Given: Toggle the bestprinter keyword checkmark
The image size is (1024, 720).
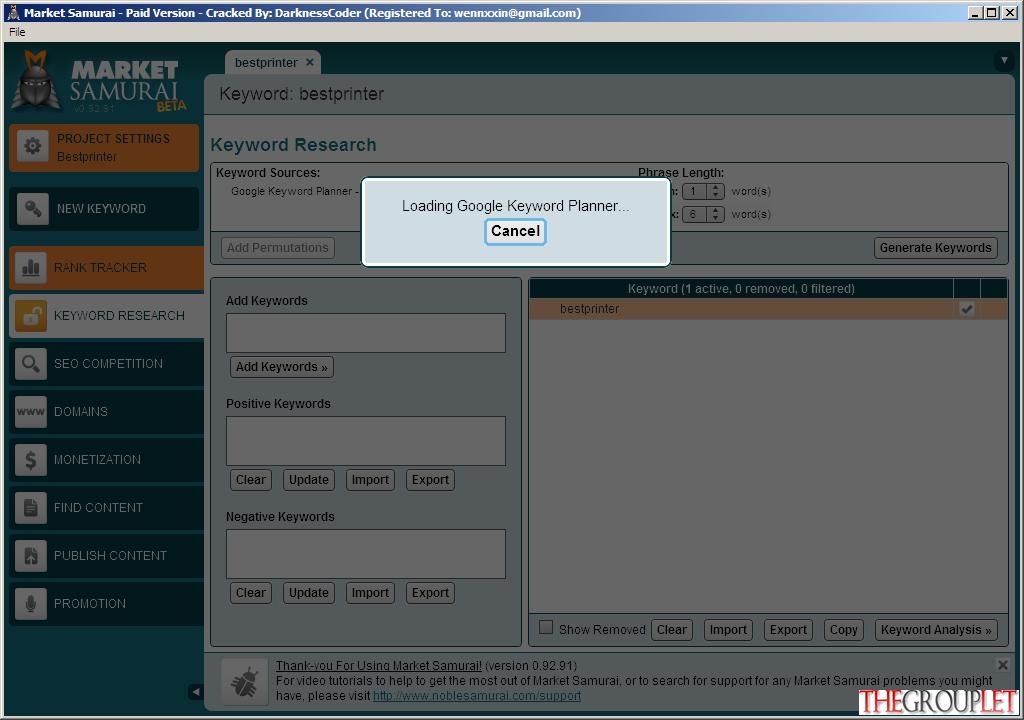Looking at the screenshot, I should tap(967, 309).
